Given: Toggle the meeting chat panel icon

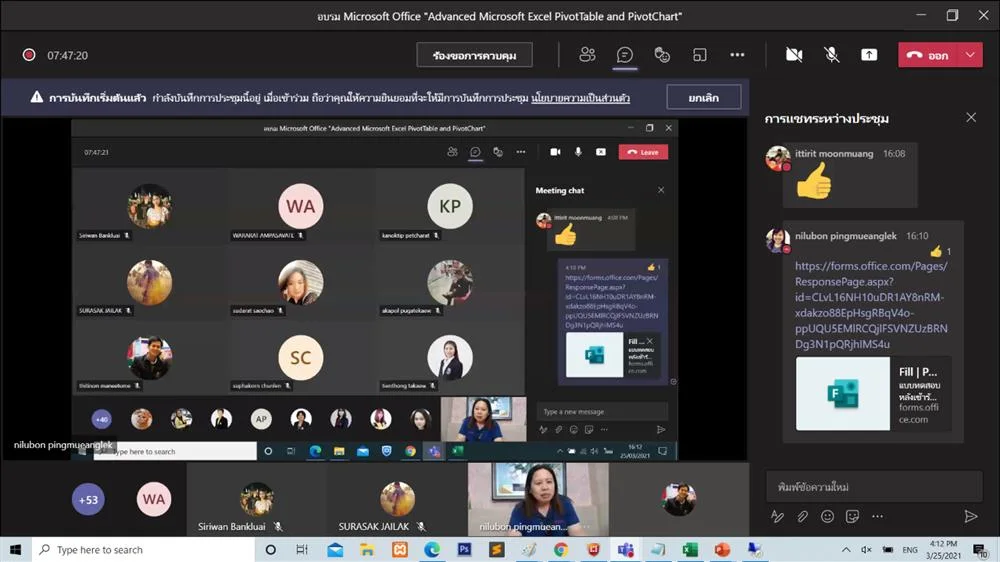Looking at the screenshot, I should click(624, 55).
